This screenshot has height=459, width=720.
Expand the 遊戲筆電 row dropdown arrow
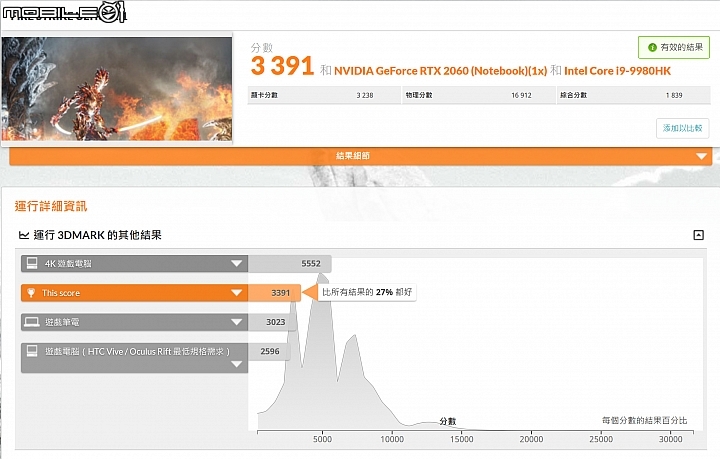point(236,322)
